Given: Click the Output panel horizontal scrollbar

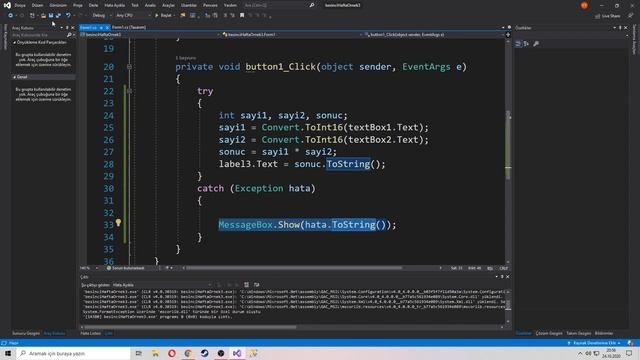Looking at the screenshot, I should pos(190,327).
